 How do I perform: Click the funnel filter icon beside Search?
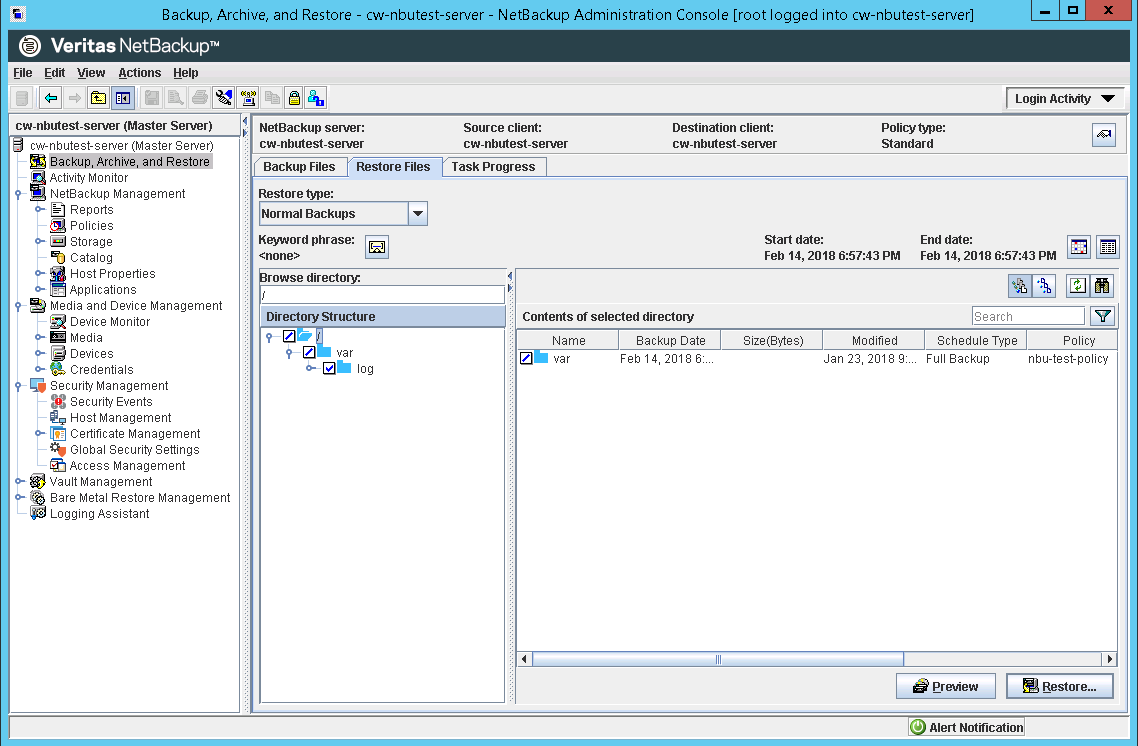(x=1102, y=316)
